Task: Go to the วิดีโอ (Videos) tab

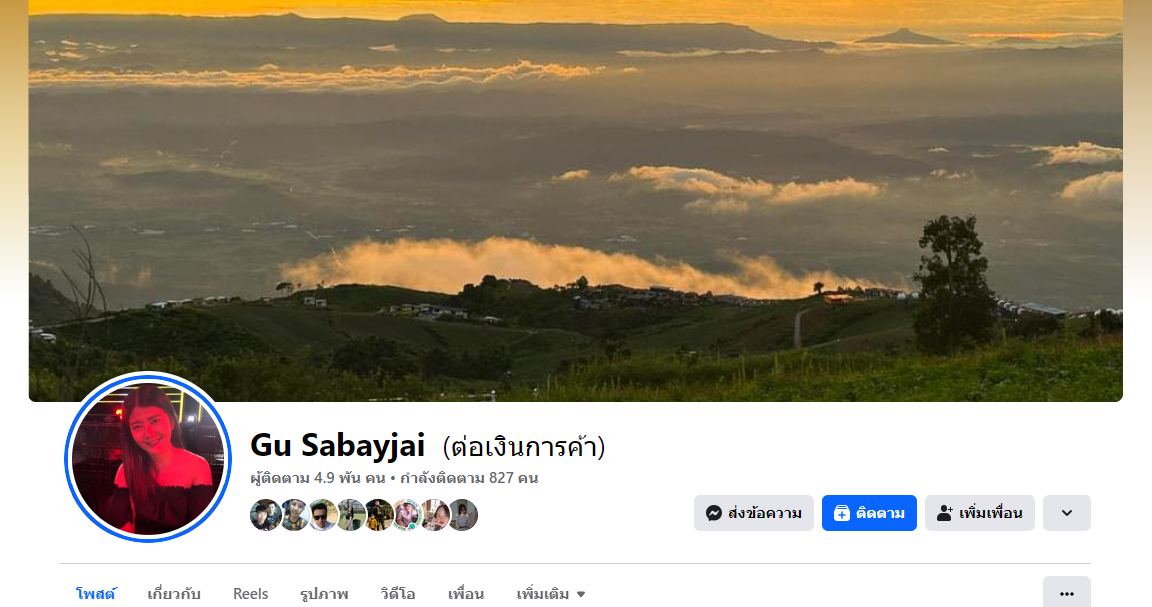Action: pyautogui.click(x=397, y=594)
